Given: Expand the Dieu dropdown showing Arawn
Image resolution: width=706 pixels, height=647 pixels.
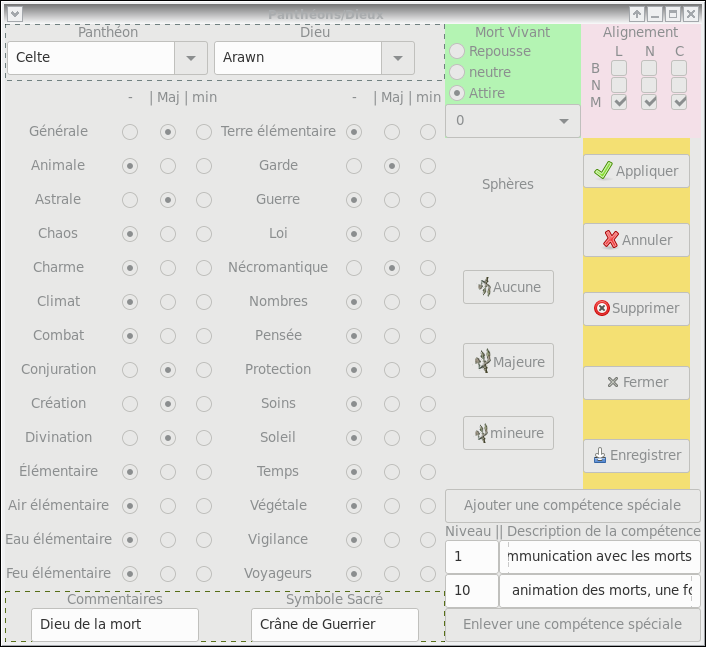Looking at the screenshot, I should point(398,58).
